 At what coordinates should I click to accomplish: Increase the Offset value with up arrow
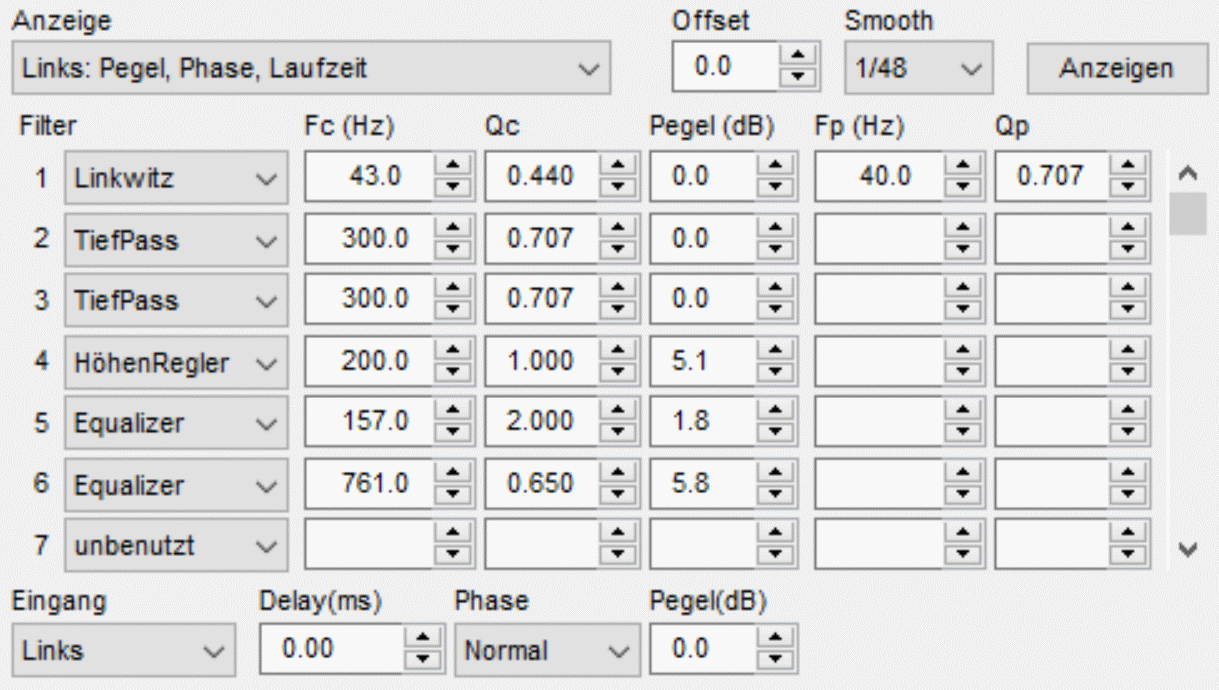796,60
